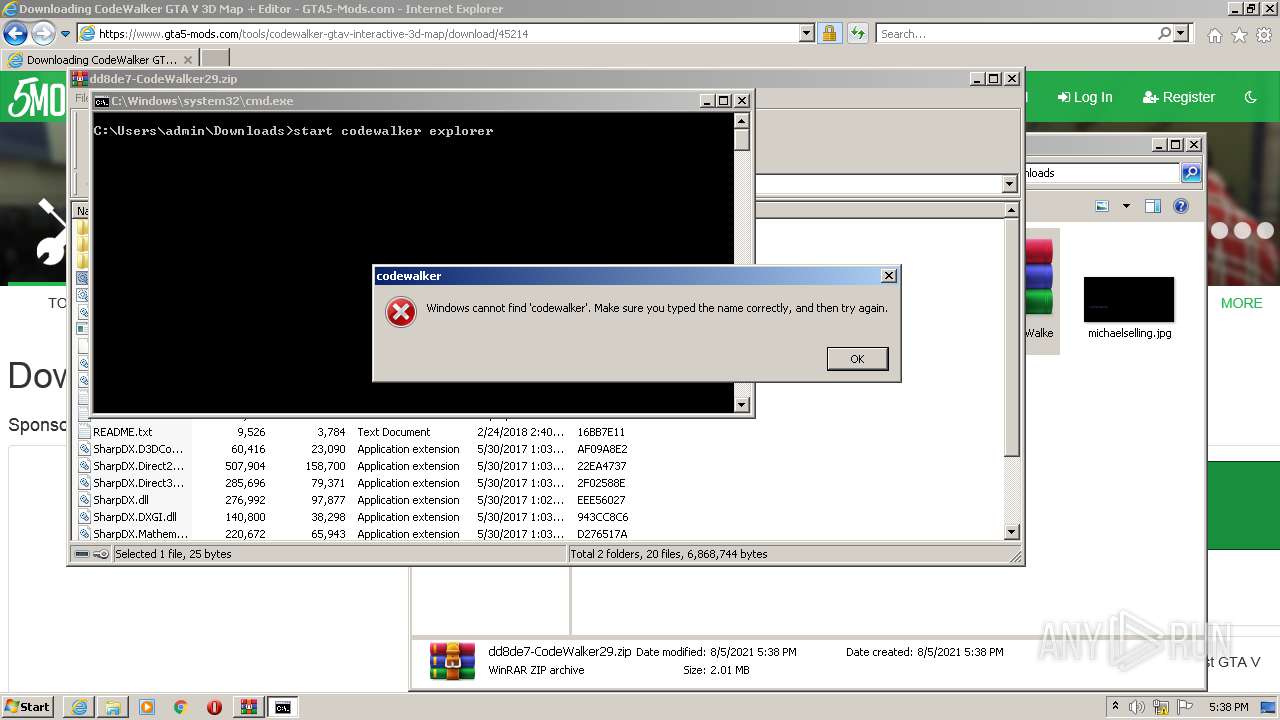Click the Internet Explorer Search box
The width and height of the screenshot is (1280, 720).
[1015, 33]
